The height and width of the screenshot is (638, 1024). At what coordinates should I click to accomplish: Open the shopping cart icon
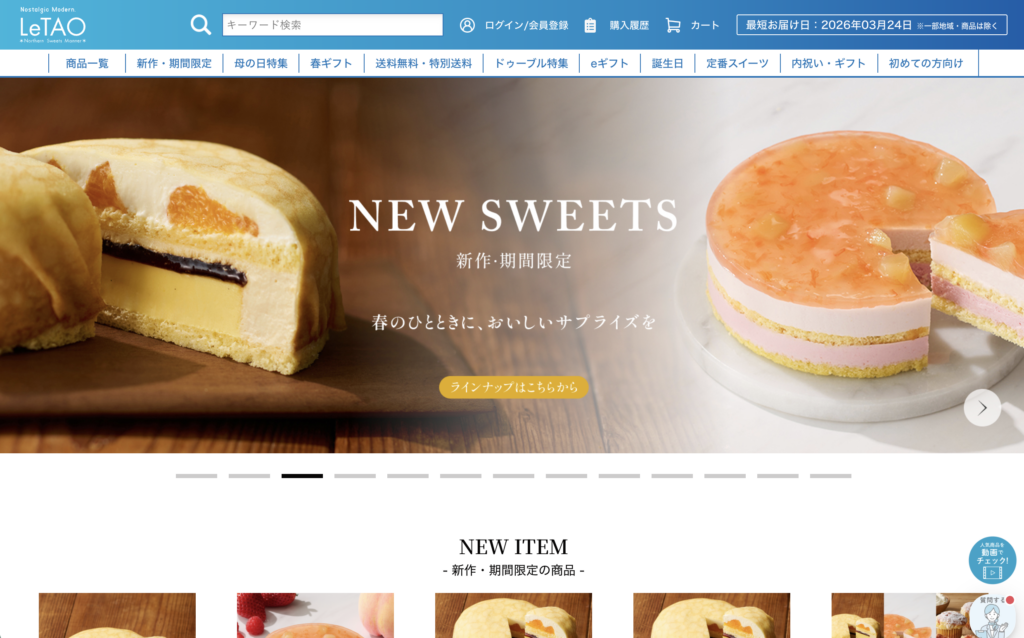[673, 25]
